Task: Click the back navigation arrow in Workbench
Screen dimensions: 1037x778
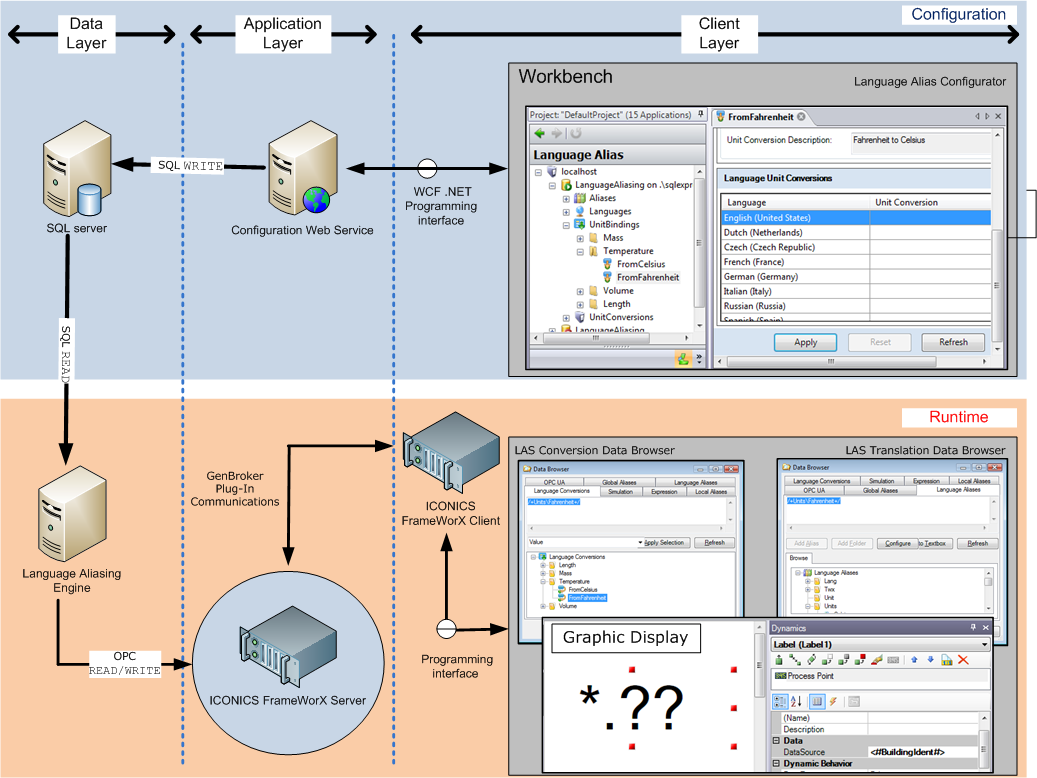Action: [540, 132]
